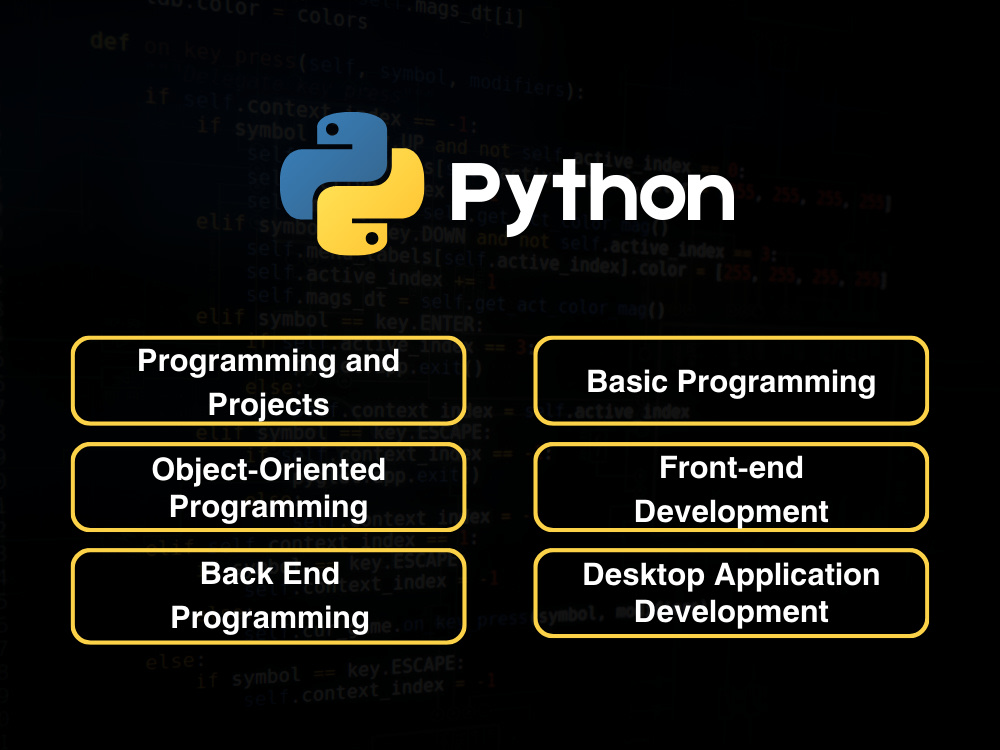Click the Python snake logo
1000x750 pixels.
352,184
